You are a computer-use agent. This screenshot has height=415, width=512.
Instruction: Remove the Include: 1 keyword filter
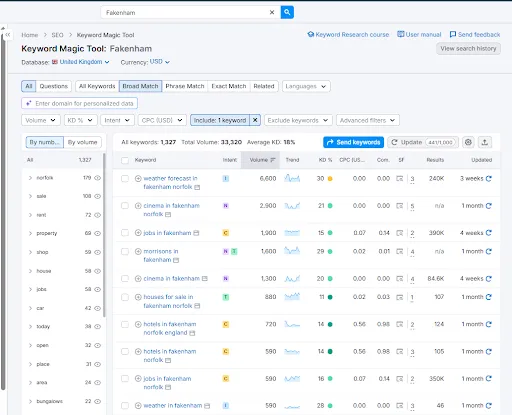[255, 120]
